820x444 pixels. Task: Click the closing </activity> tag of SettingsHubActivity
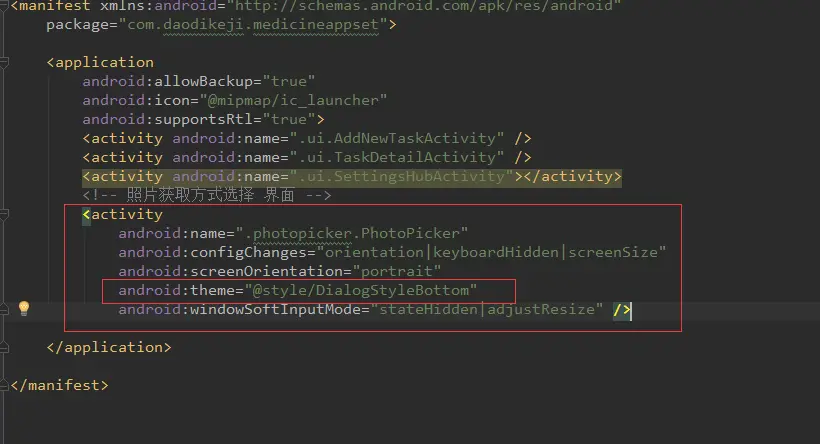point(573,177)
